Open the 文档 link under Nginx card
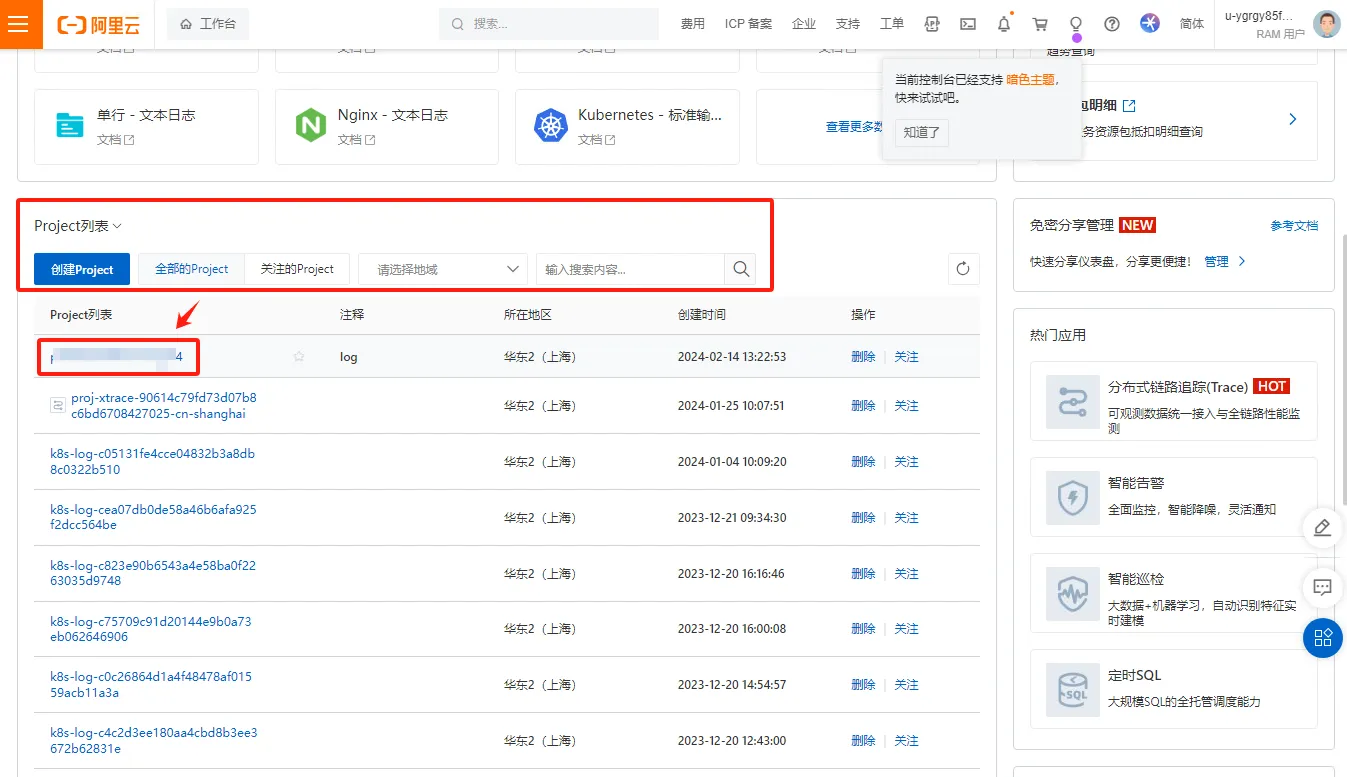 pyautogui.click(x=356, y=140)
